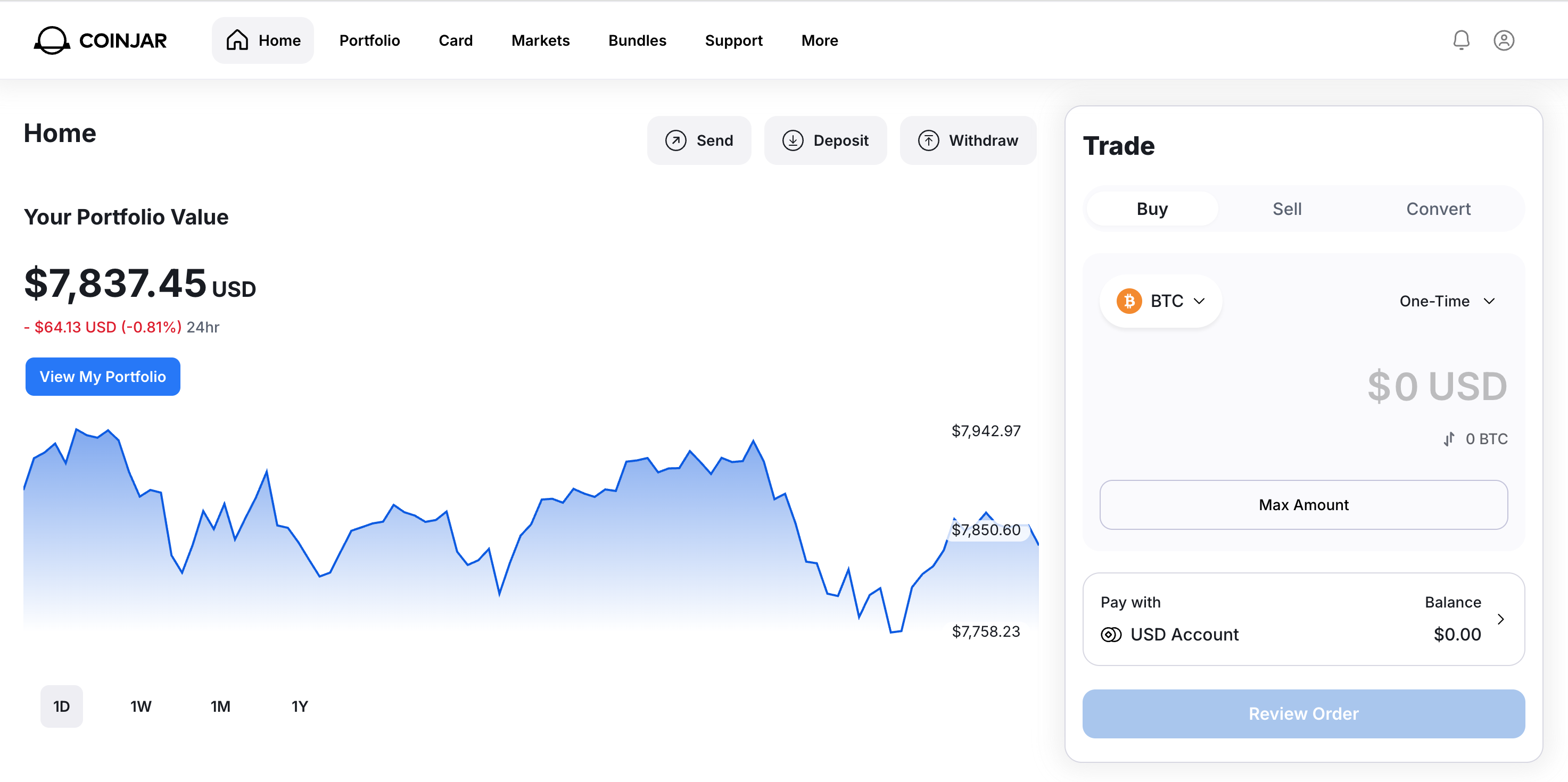Select the 1W chart timeframe
This screenshot has width=1568, height=782.
[x=141, y=706]
